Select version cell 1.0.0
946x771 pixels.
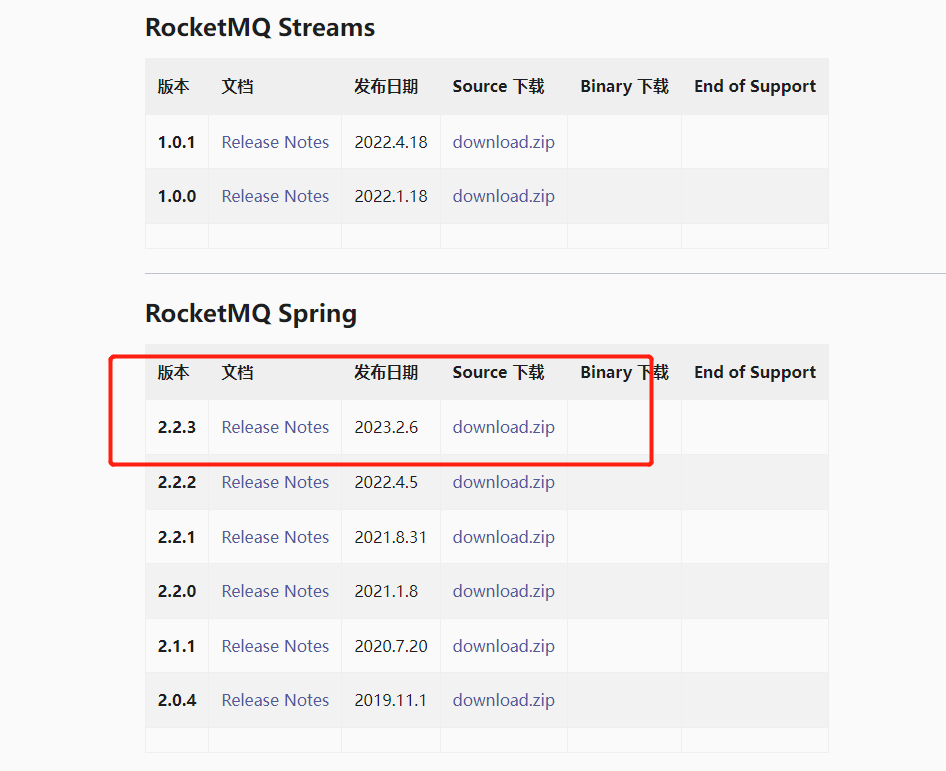click(x=177, y=197)
